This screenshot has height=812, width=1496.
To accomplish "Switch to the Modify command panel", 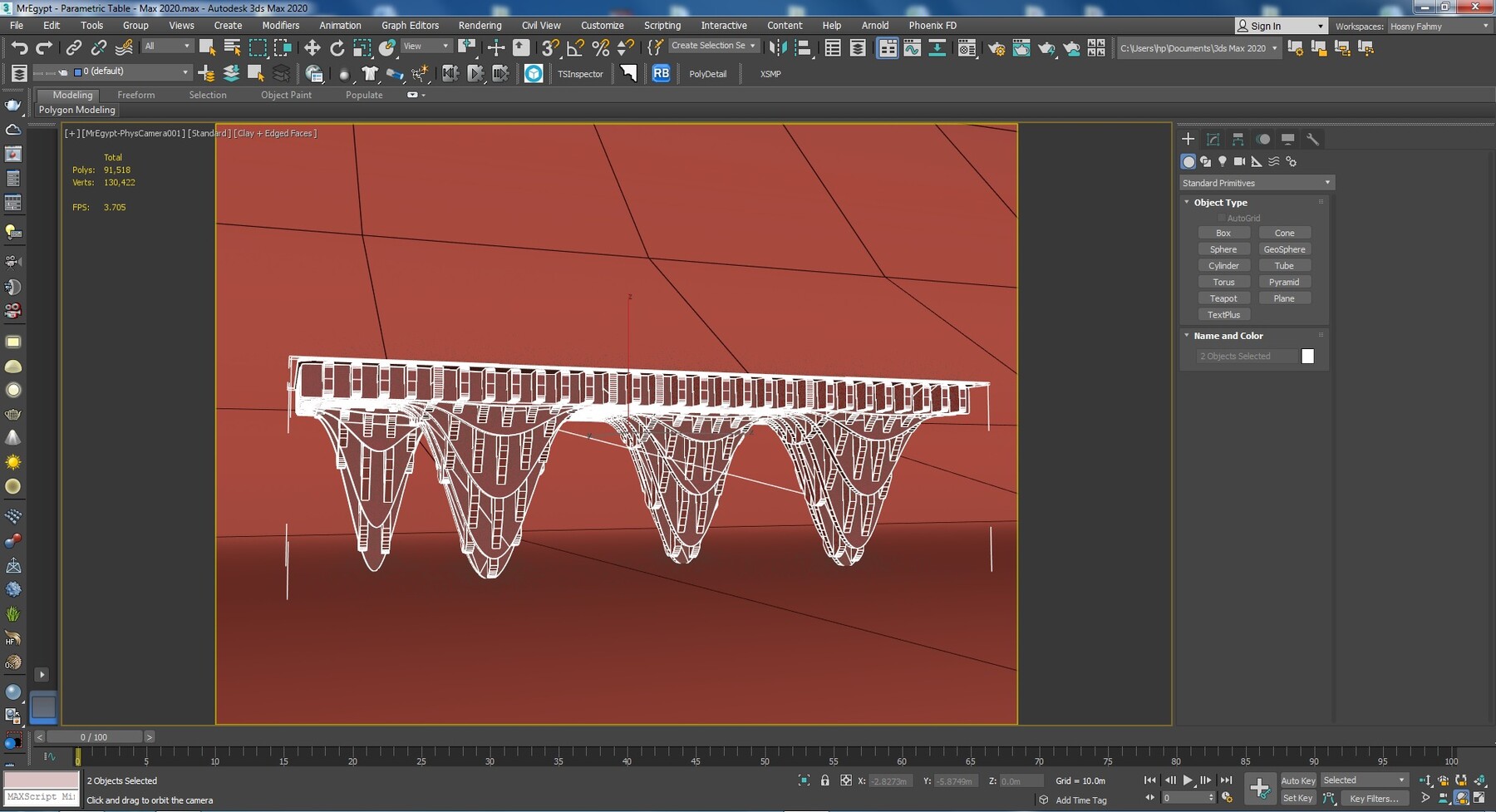I will (1213, 139).
